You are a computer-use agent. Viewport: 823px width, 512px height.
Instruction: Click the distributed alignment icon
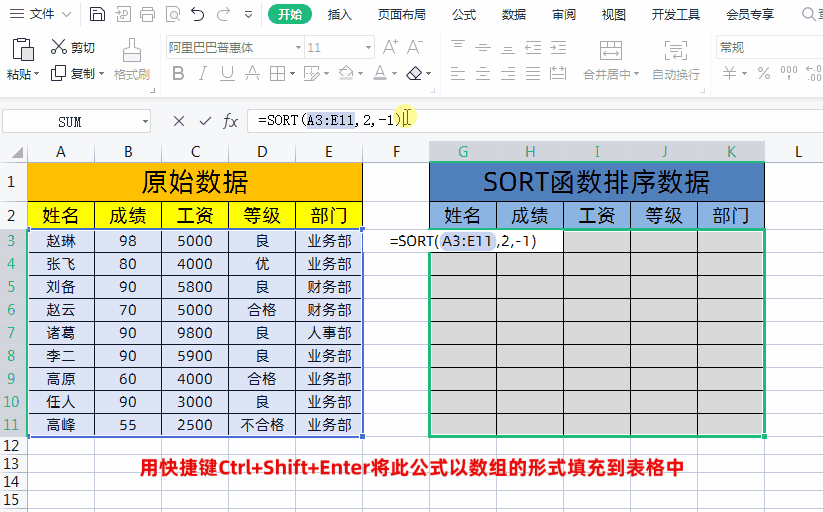558,74
